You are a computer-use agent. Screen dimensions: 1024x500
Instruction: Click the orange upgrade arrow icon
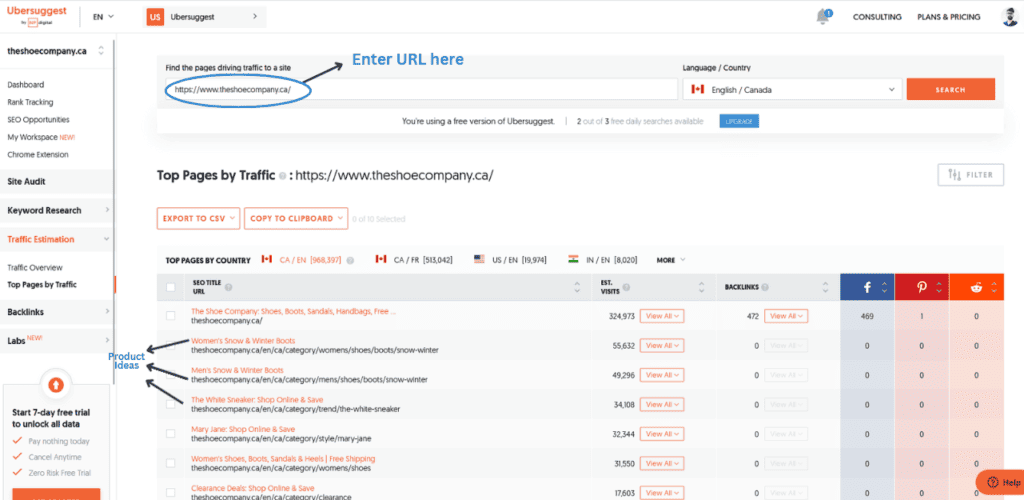click(56, 385)
